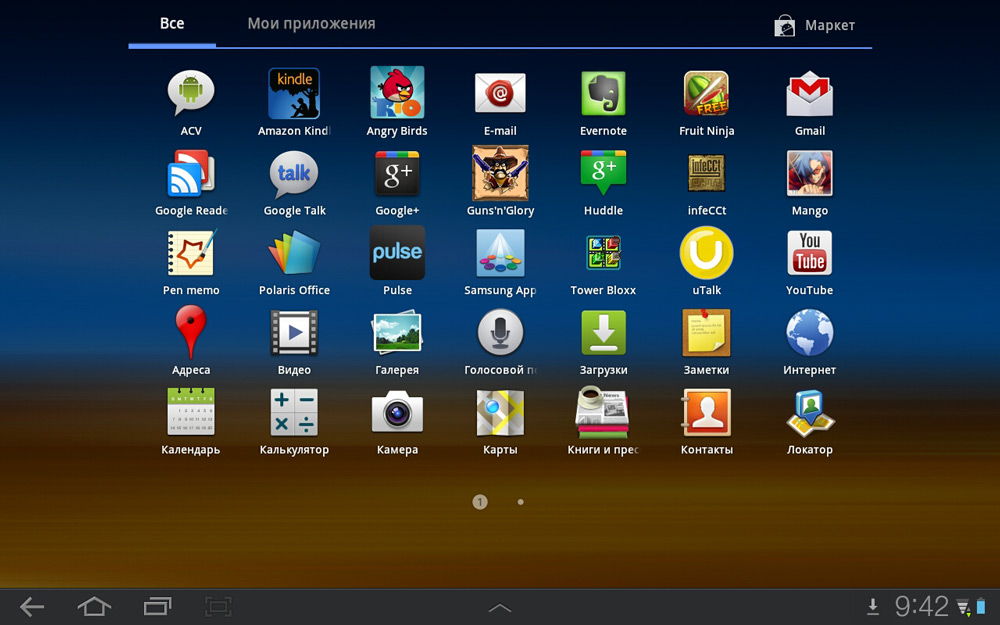
Task: Launch Google Talk
Action: tap(294, 173)
